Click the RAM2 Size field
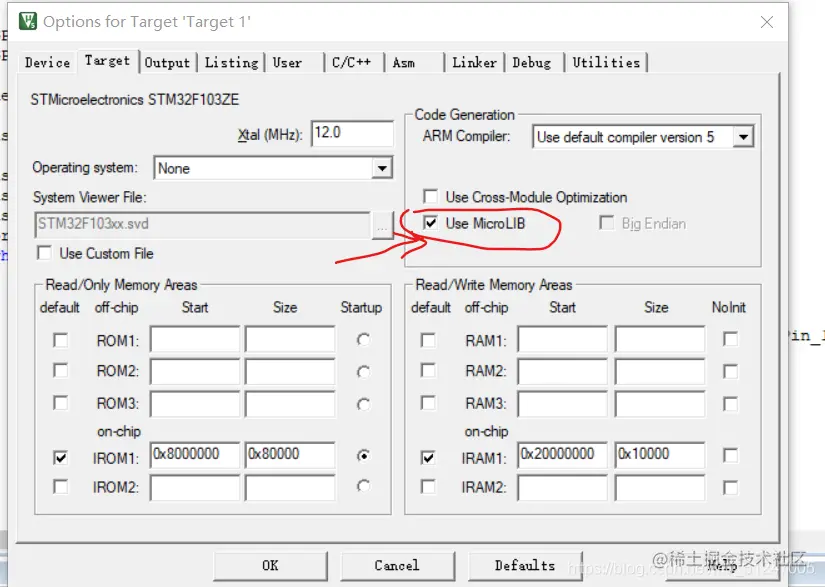The width and height of the screenshot is (825, 587). 660,371
